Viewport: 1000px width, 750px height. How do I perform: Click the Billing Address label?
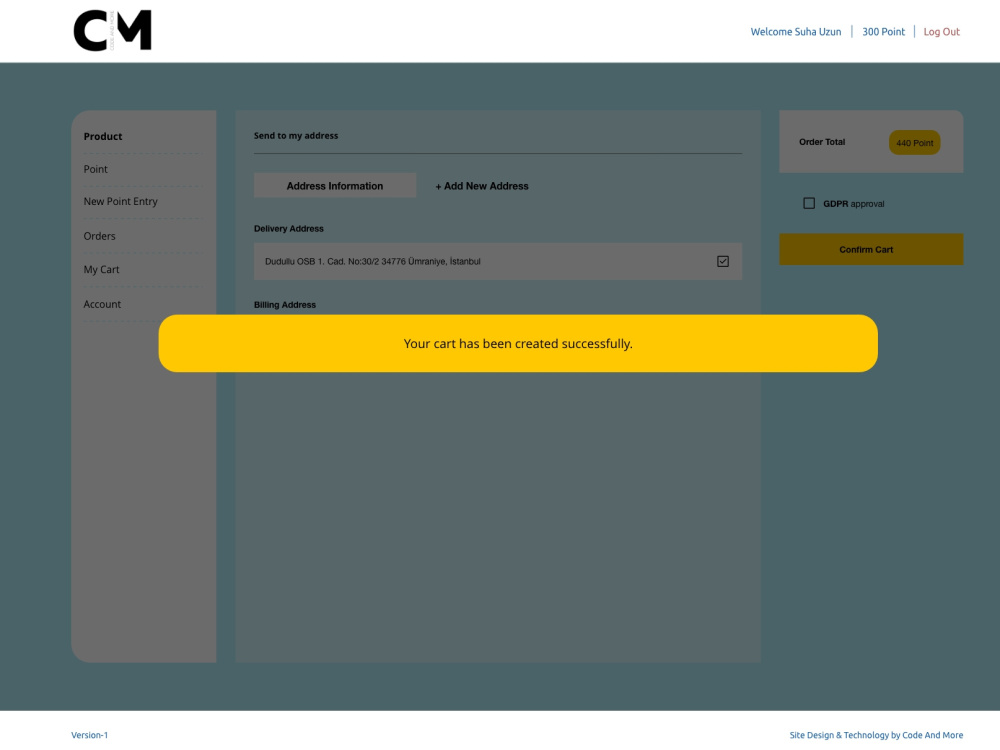coord(285,305)
